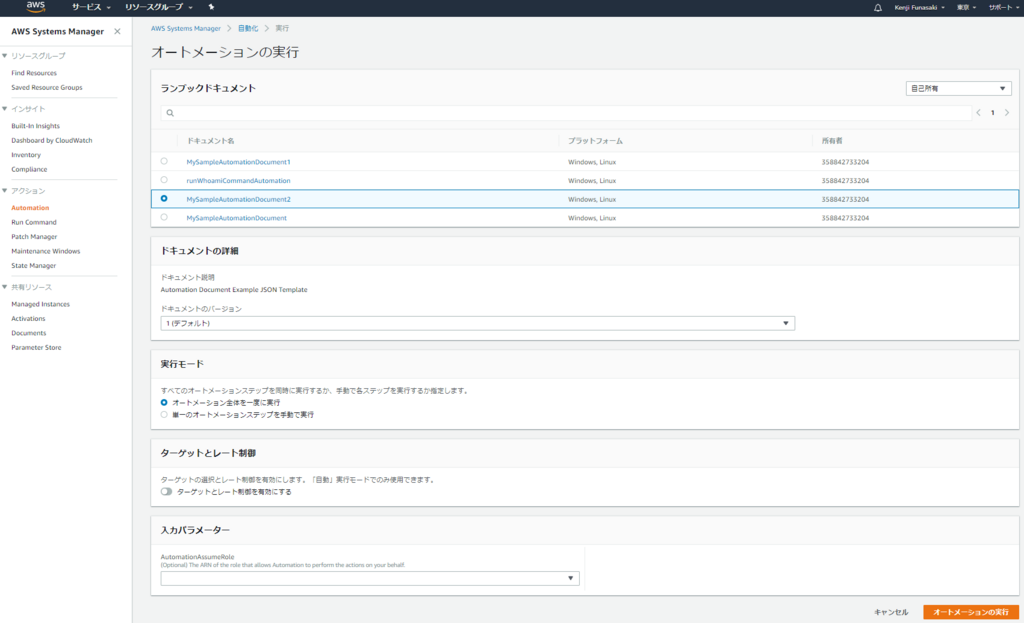
Task: Open Patch Manager in sidebar
Action: tap(34, 236)
